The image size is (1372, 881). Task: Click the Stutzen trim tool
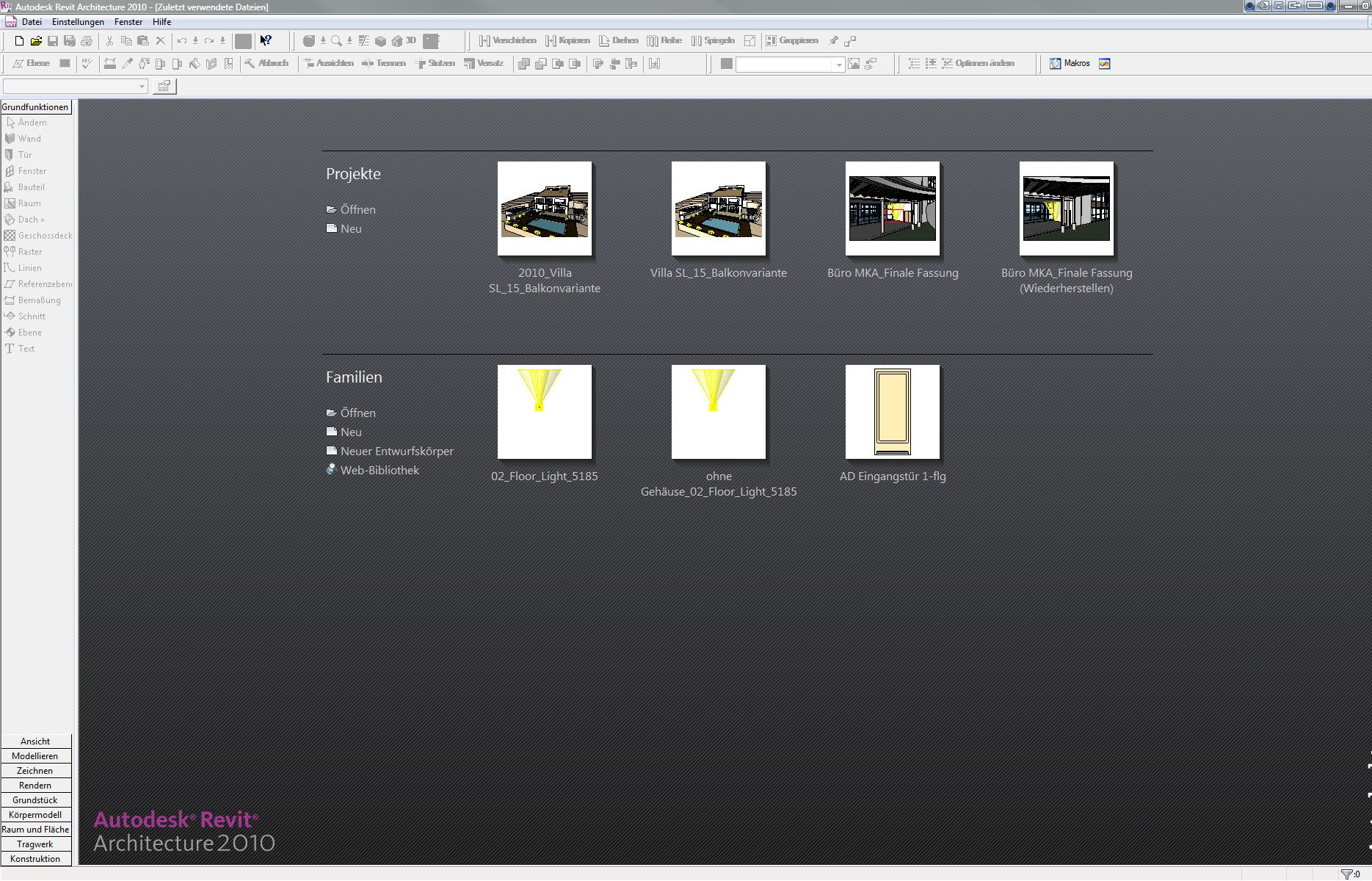435,64
